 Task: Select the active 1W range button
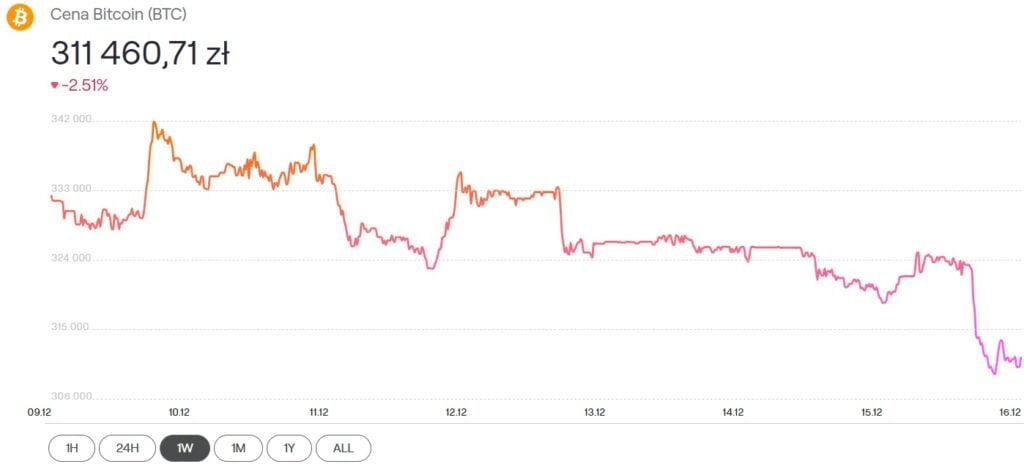point(184,448)
